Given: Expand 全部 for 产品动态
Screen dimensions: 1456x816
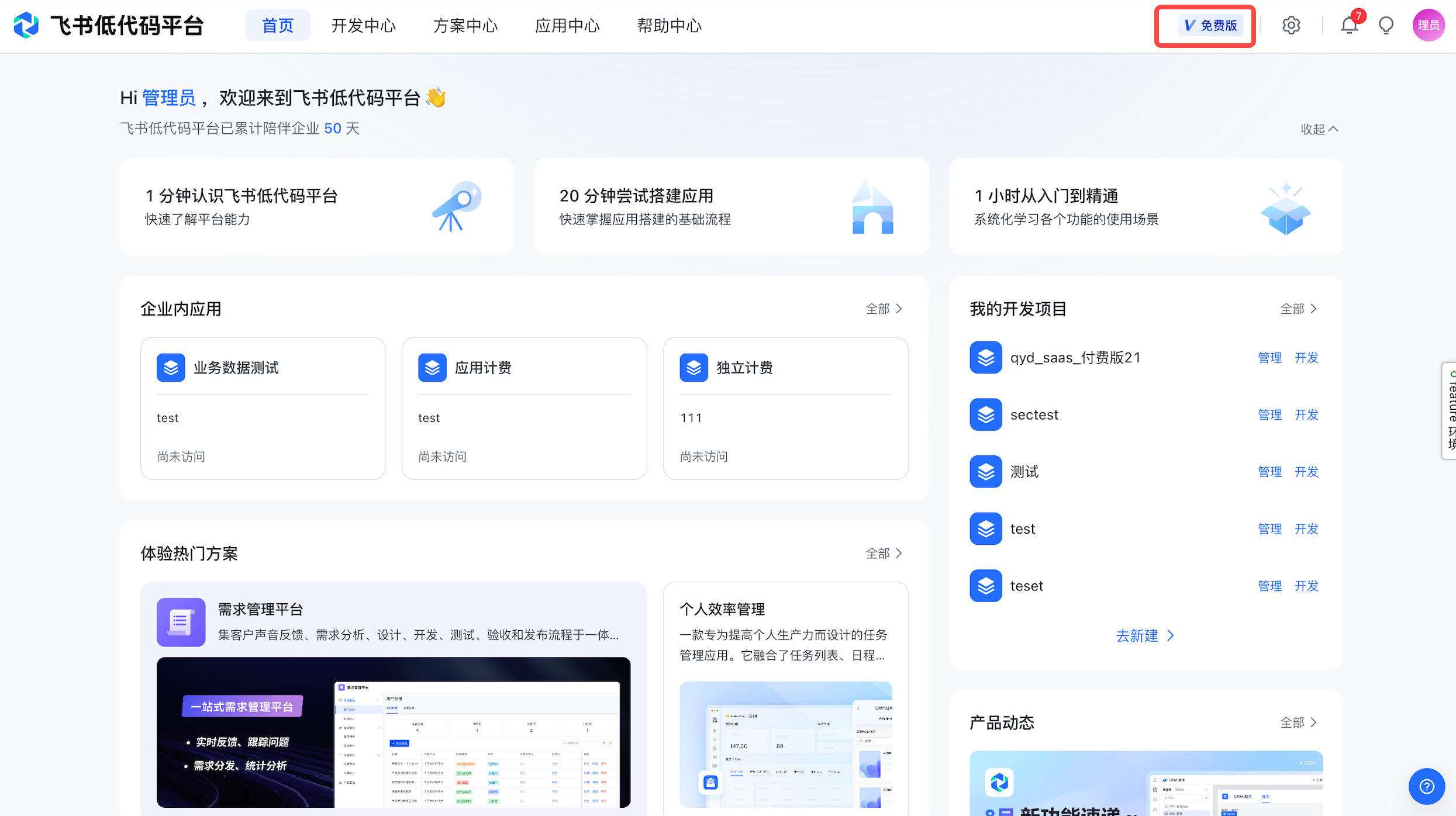Looking at the screenshot, I should coord(1299,722).
